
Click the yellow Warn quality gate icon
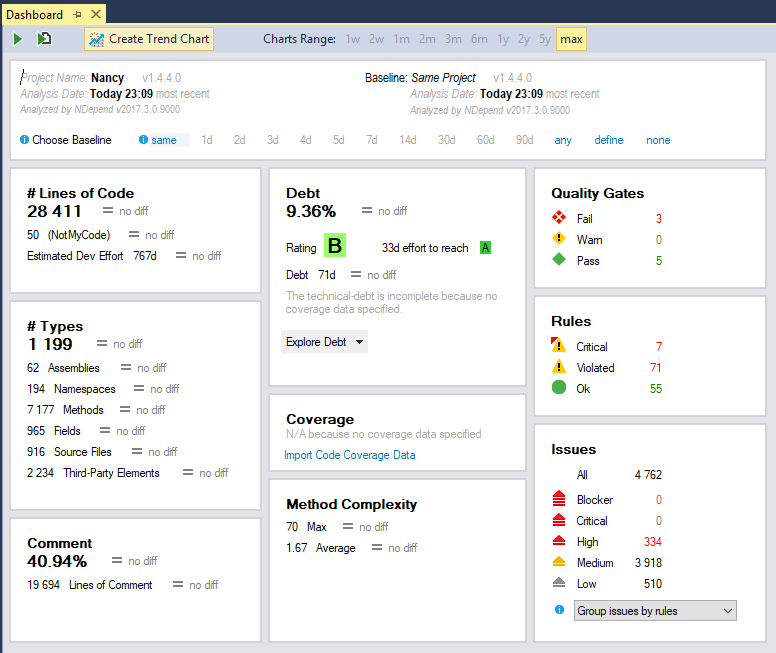pyautogui.click(x=559, y=239)
